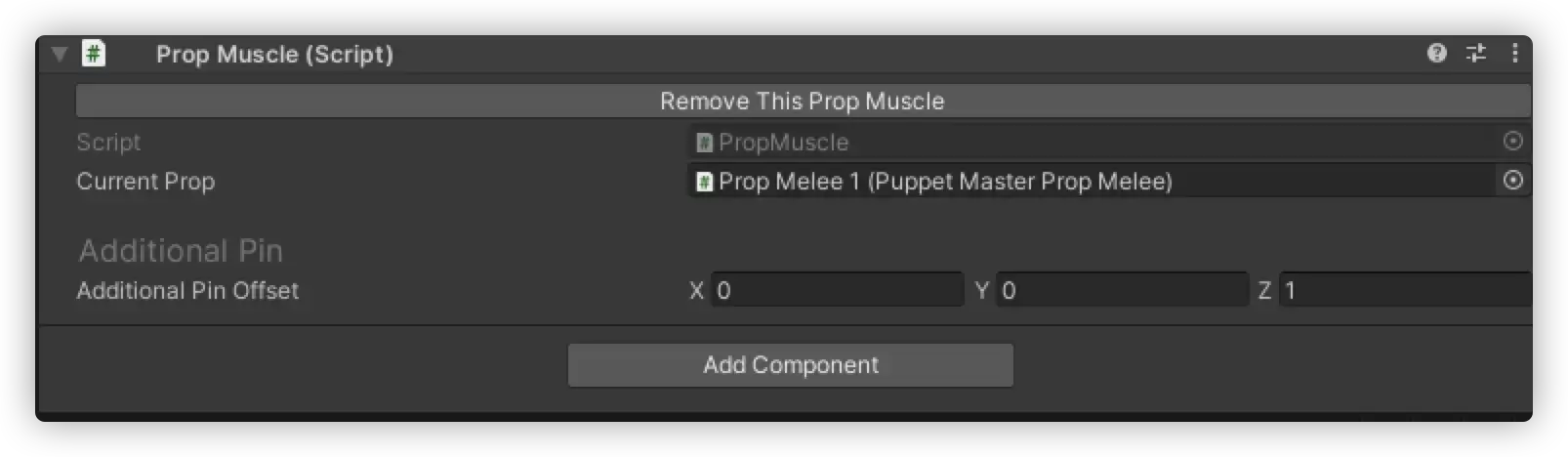The height and width of the screenshot is (457, 1568).
Task: Focus the Y offset value field
Action: [1122, 290]
